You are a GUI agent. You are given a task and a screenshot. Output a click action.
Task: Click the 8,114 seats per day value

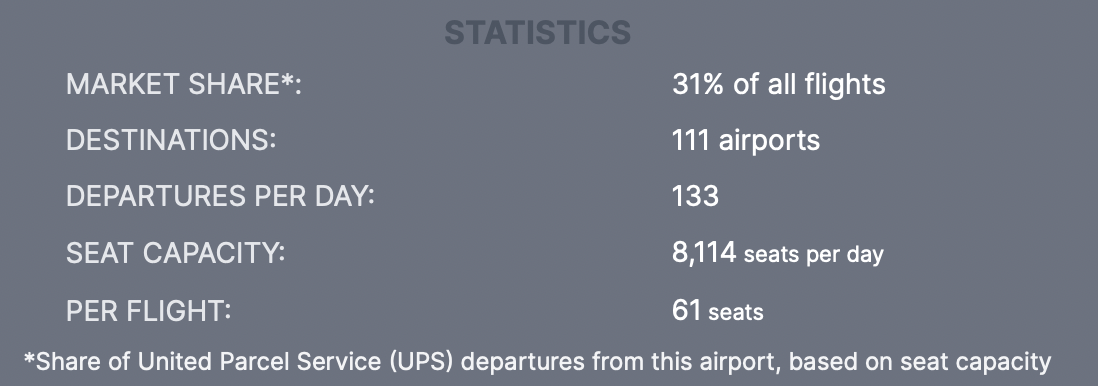tap(778, 253)
